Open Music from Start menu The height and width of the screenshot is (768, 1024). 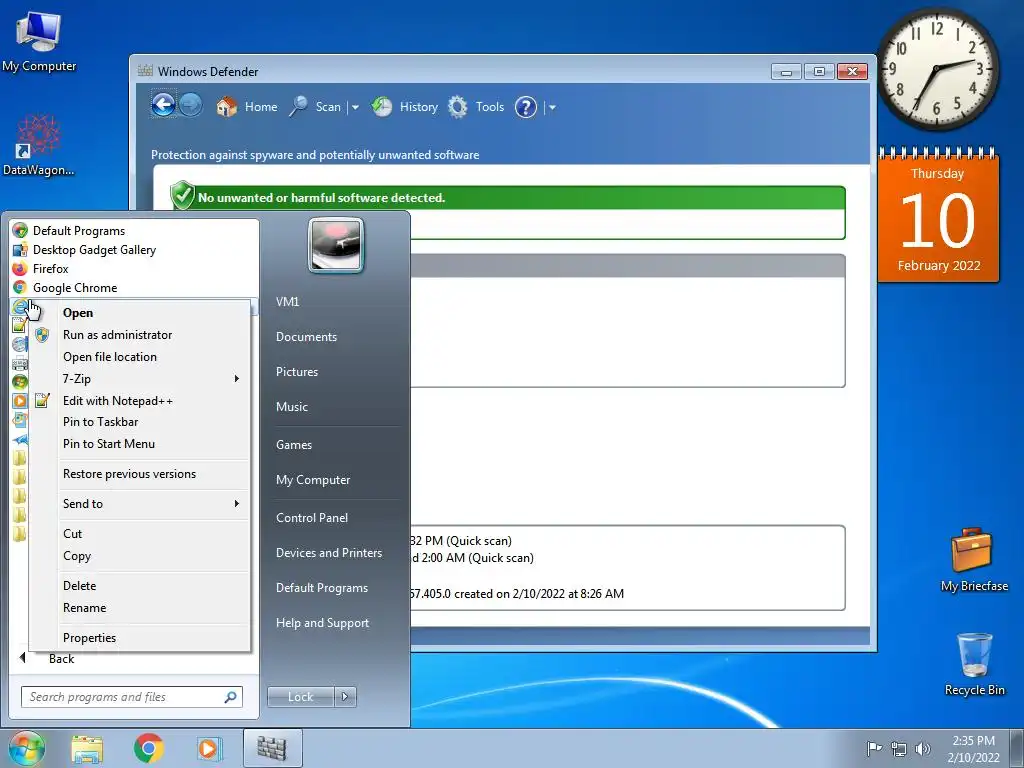click(291, 406)
